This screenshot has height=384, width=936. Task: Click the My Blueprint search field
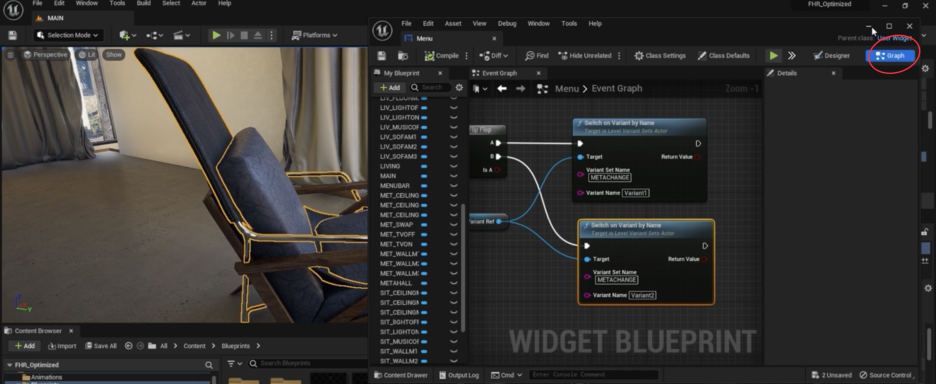tap(430, 87)
